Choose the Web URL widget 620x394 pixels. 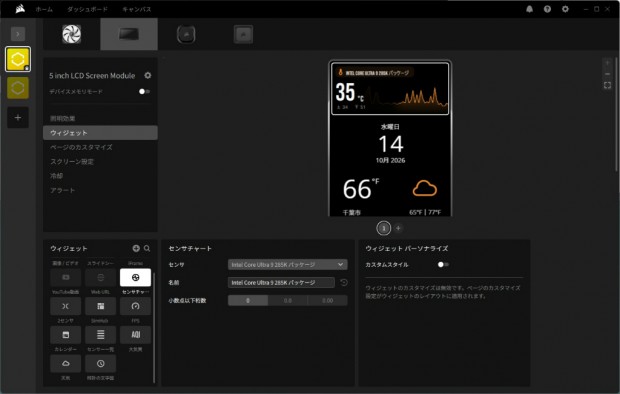[100, 277]
